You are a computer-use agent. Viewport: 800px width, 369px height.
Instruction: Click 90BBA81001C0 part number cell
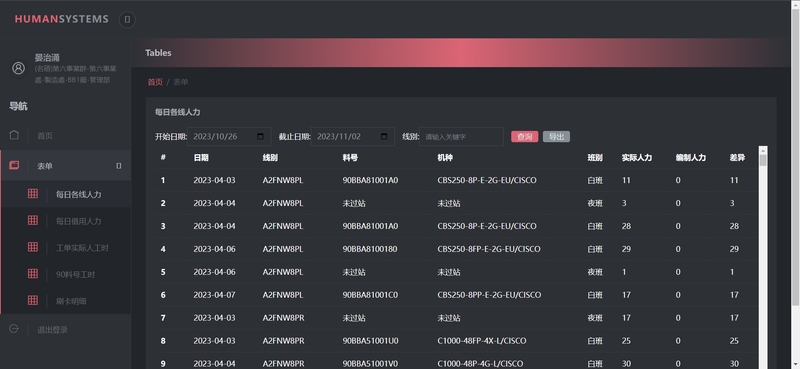tap(370, 295)
